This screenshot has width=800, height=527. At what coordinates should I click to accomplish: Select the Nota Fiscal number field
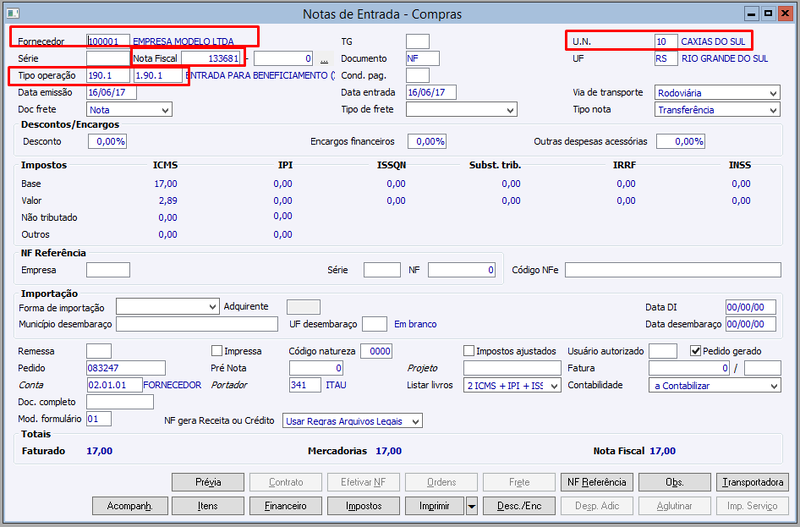[211, 59]
